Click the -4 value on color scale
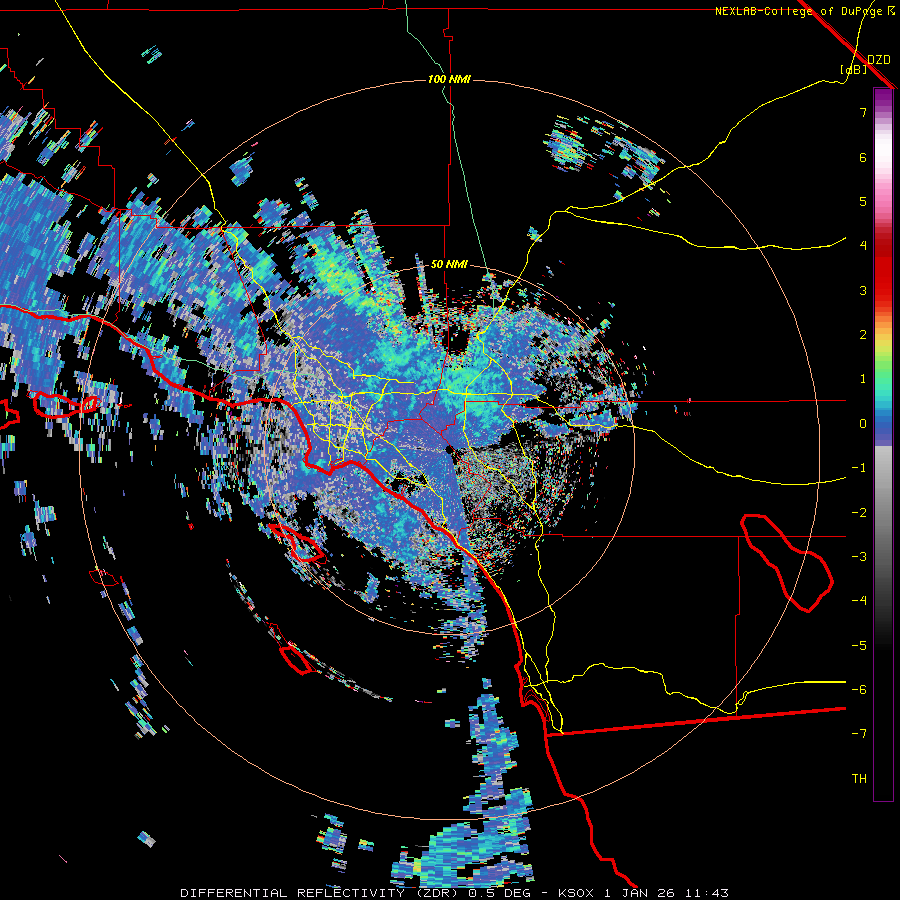900x900 pixels. pos(859,601)
